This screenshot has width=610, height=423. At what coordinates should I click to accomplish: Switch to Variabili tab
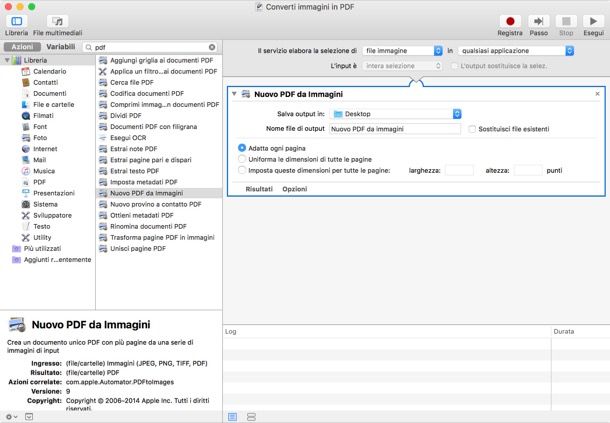coord(60,47)
